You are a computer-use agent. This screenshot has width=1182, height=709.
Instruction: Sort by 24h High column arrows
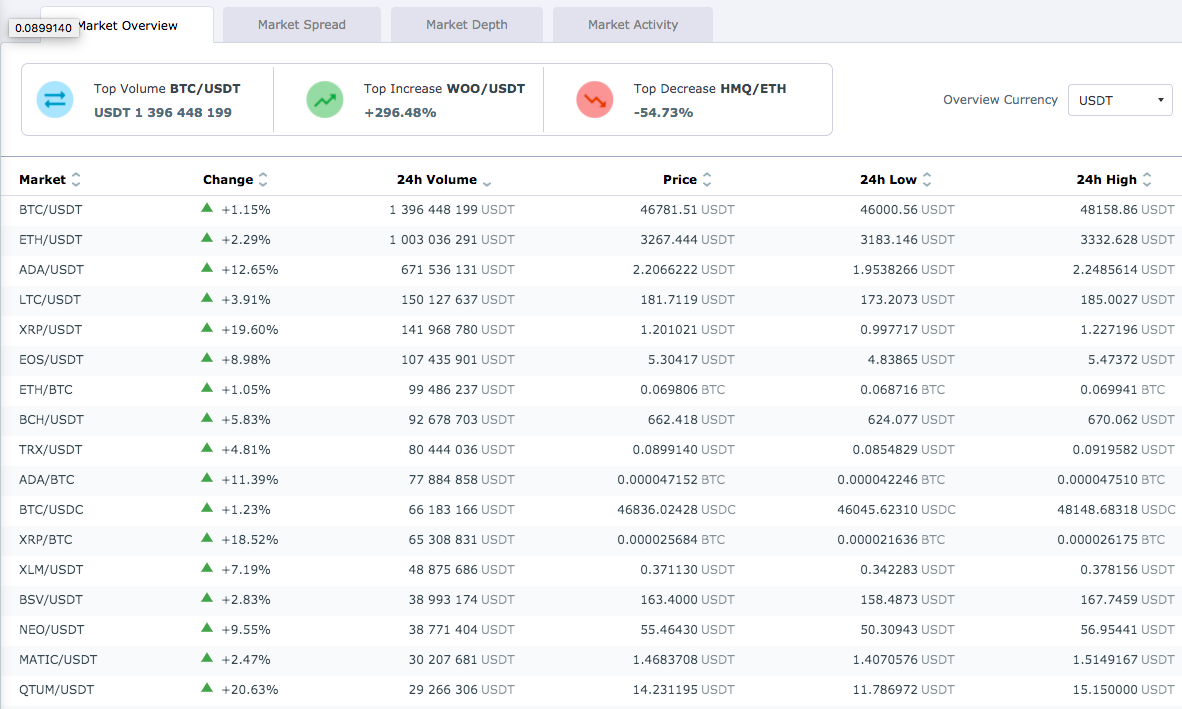1147,179
